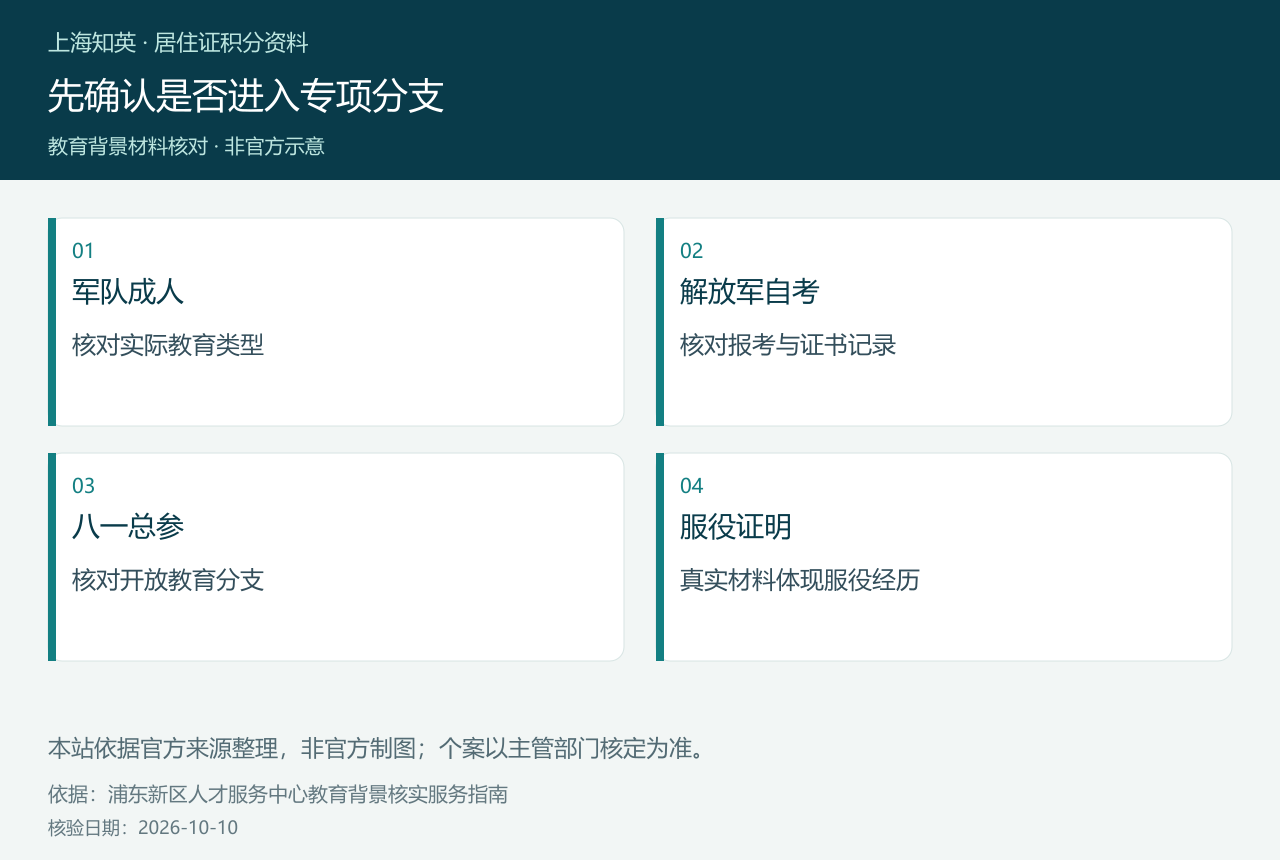
Task: Select the card number 01
Action: coord(83,251)
